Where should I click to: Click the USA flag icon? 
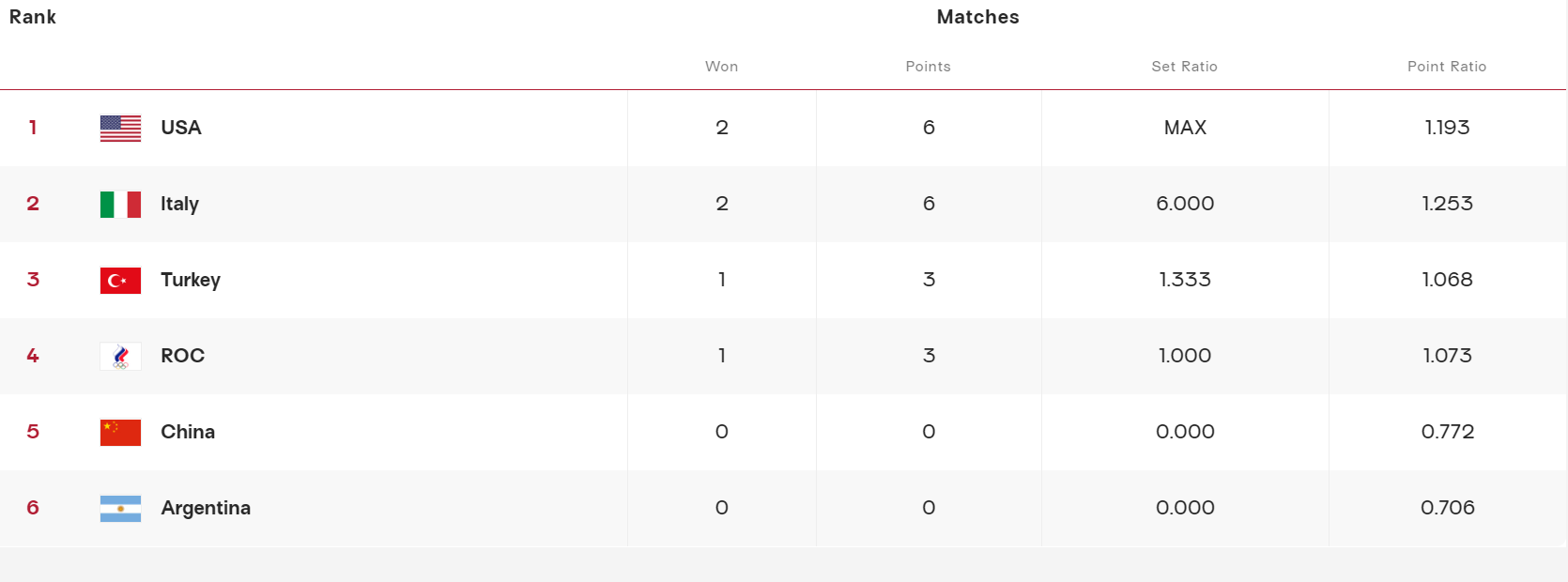[120, 129]
